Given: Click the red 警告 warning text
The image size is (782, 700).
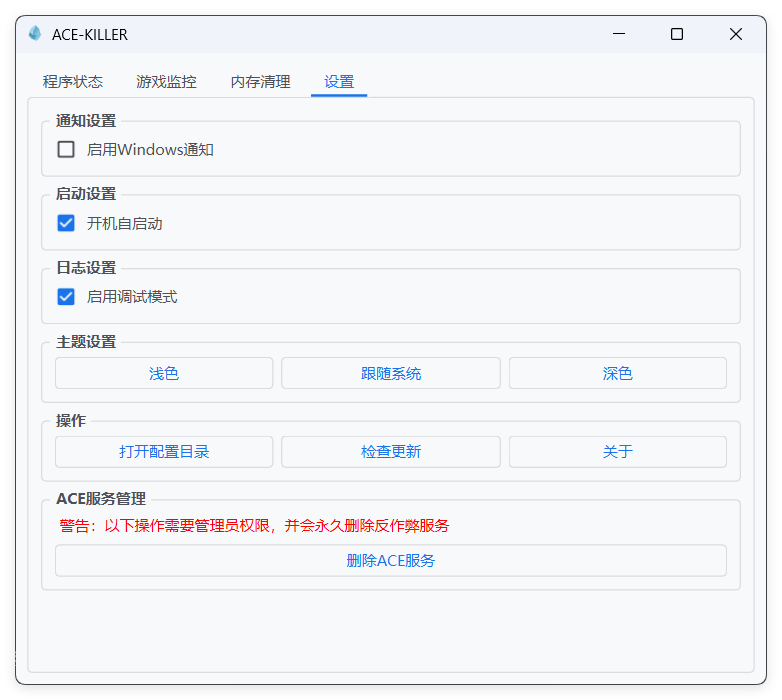Looking at the screenshot, I should (254, 525).
